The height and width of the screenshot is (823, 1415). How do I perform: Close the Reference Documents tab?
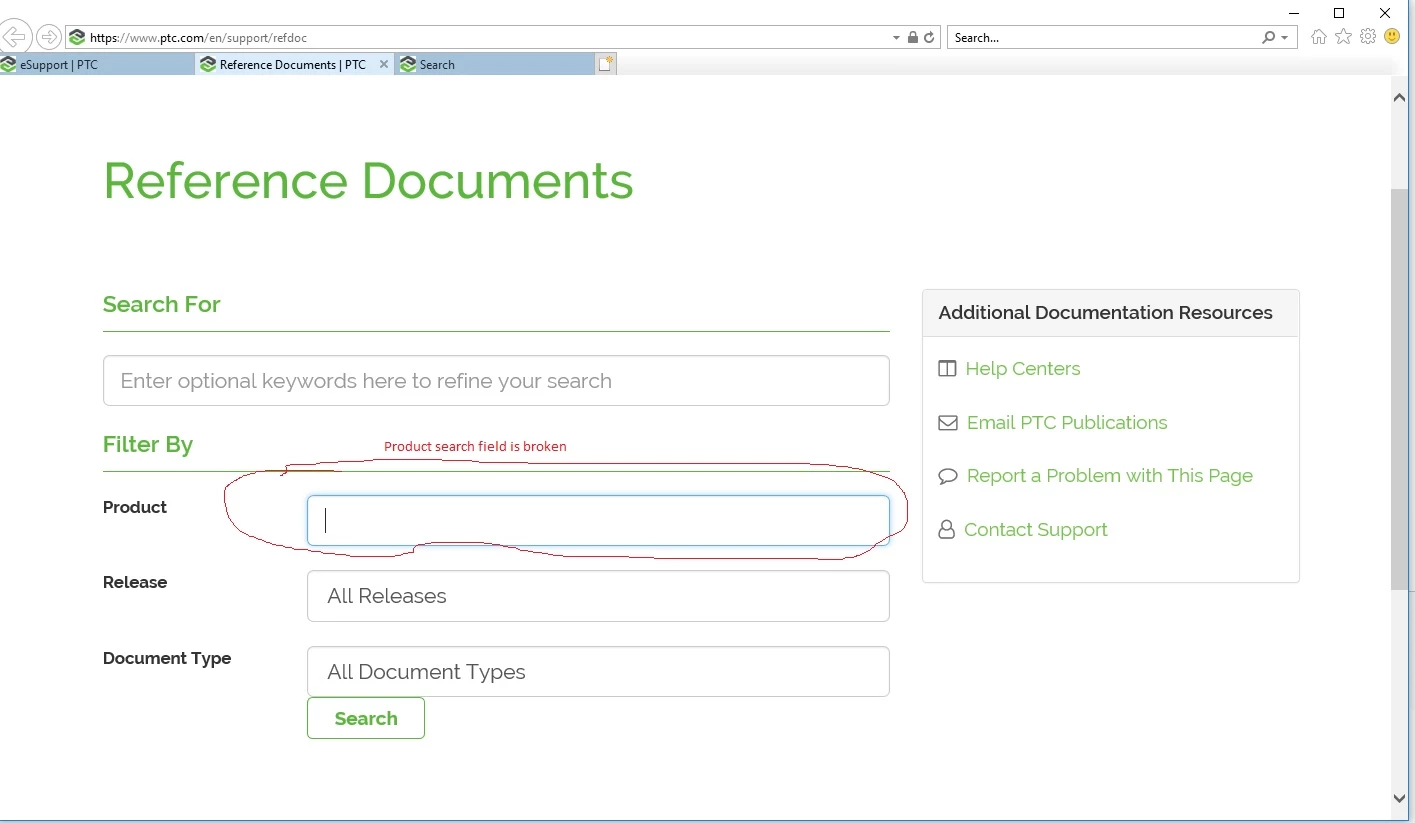[x=384, y=64]
